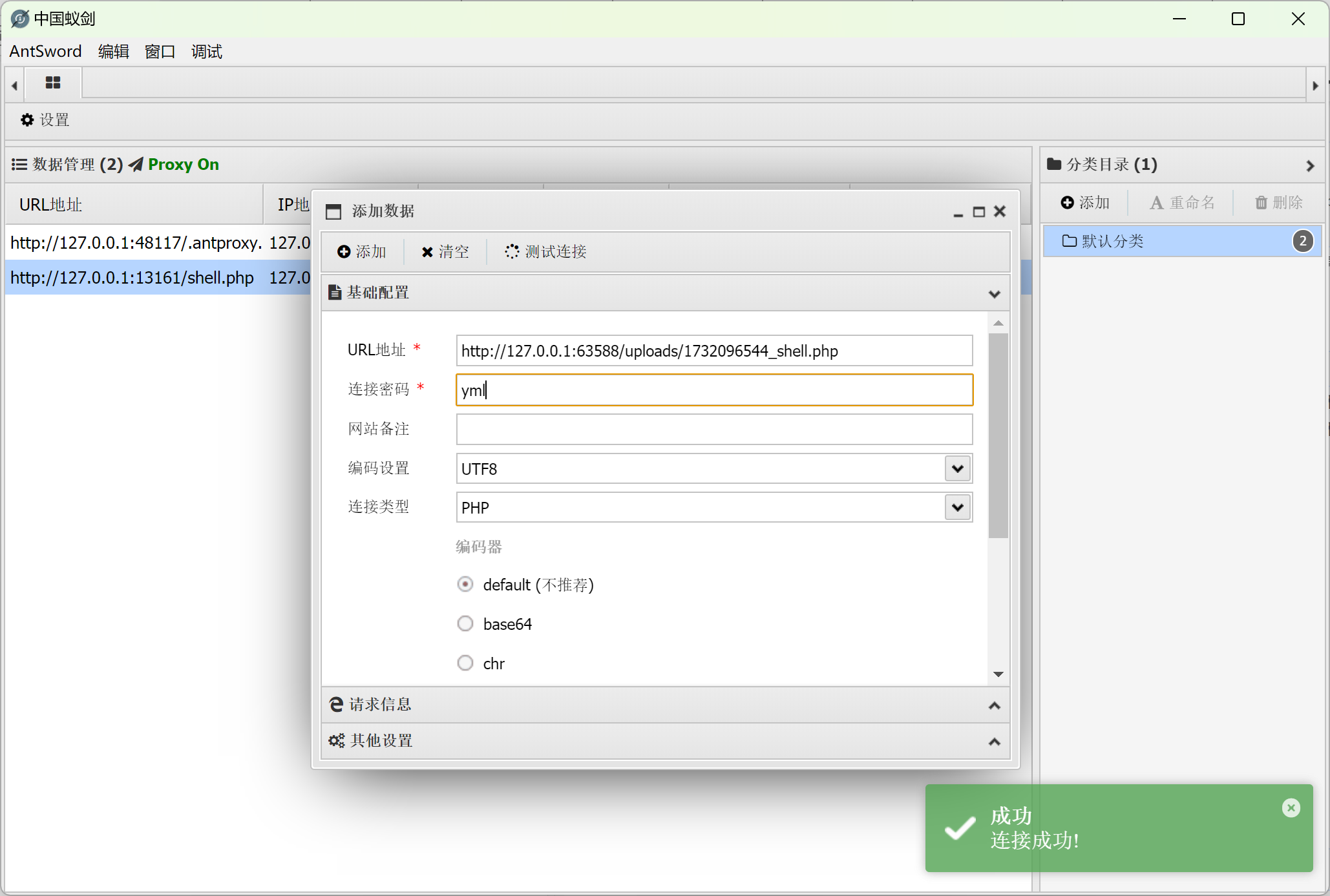Select the default (不推荐) encoder radio
This screenshot has width=1330, height=896.
click(x=465, y=585)
